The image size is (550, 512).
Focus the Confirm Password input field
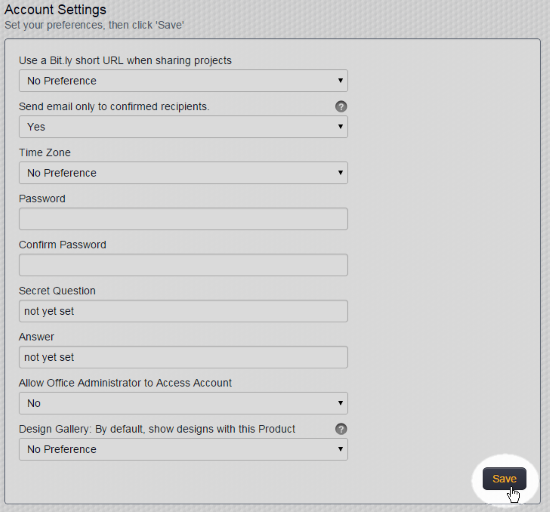click(x=183, y=265)
